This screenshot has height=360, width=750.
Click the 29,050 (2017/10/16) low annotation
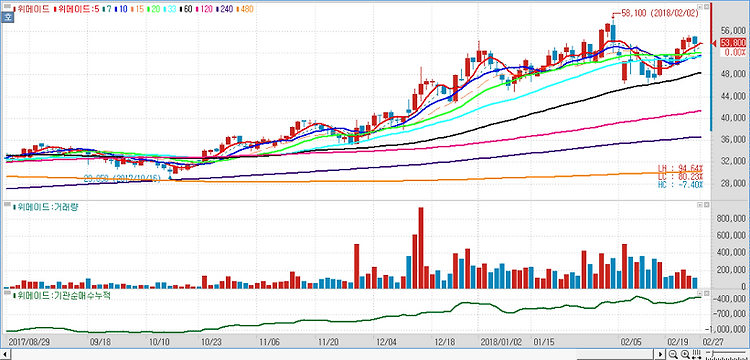(x=122, y=177)
